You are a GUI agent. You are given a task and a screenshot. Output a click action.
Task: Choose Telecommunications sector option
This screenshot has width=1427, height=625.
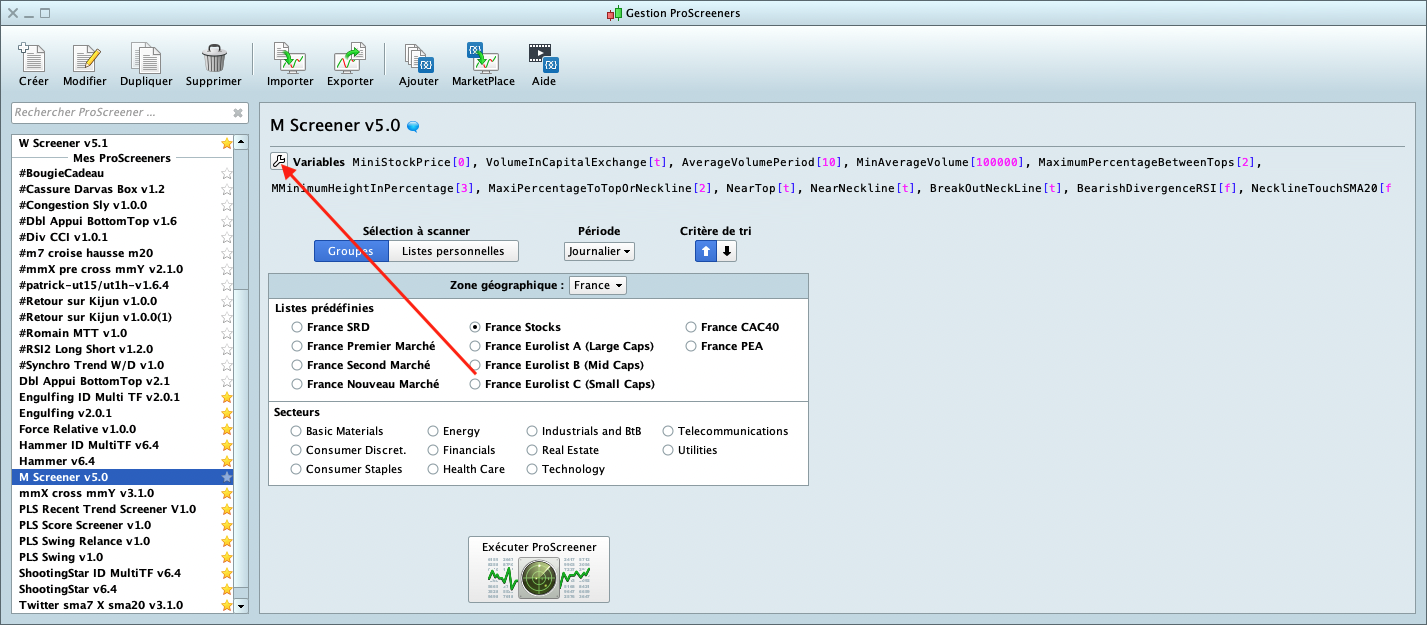[x=668, y=431]
